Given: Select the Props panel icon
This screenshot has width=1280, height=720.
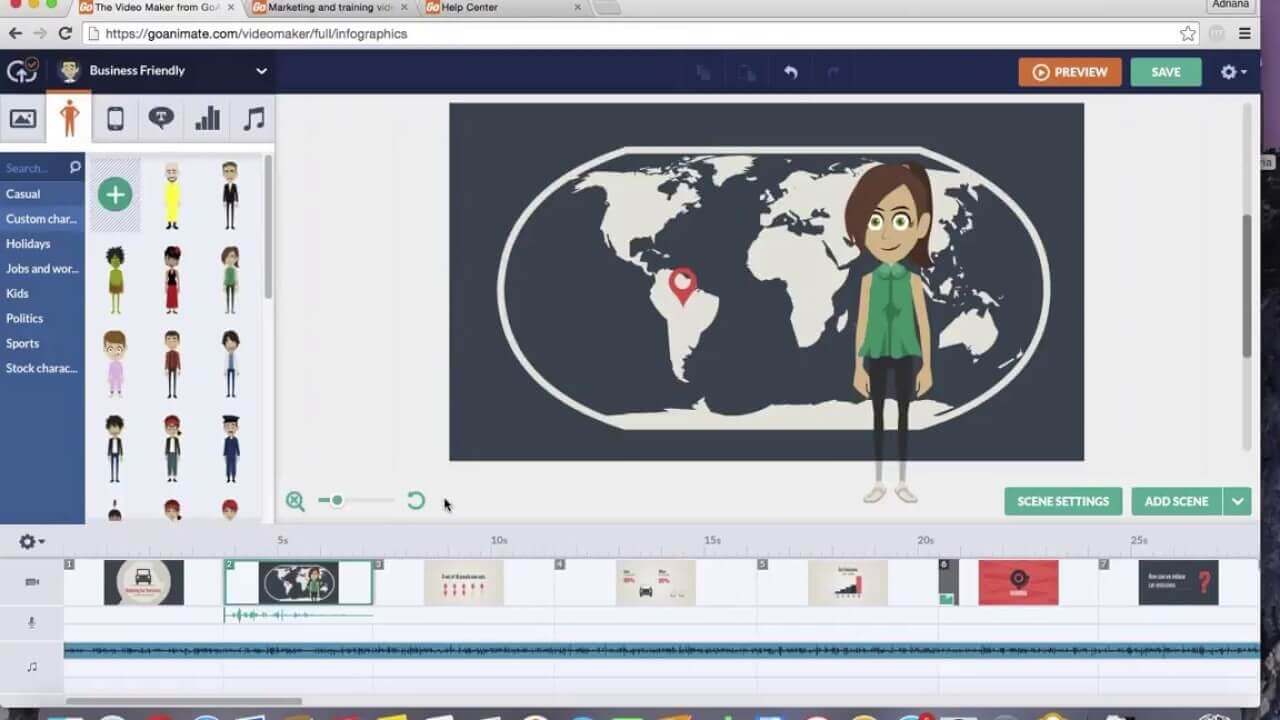Looking at the screenshot, I should click(115, 118).
